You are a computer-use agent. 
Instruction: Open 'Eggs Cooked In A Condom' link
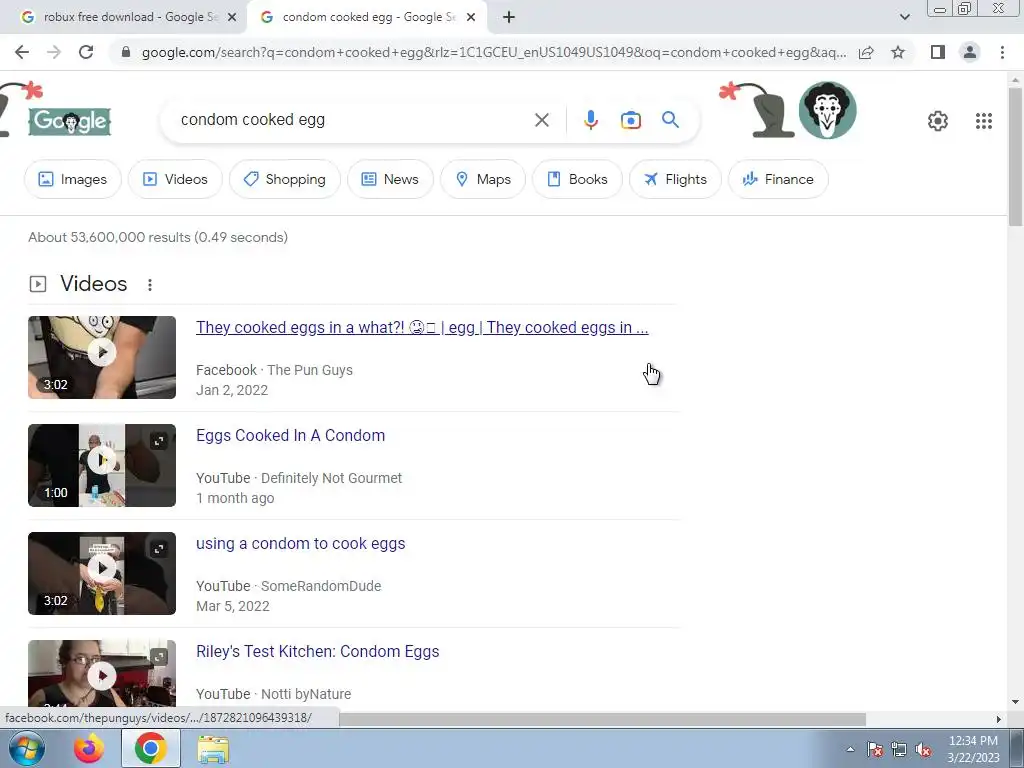click(x=291, y=436)
